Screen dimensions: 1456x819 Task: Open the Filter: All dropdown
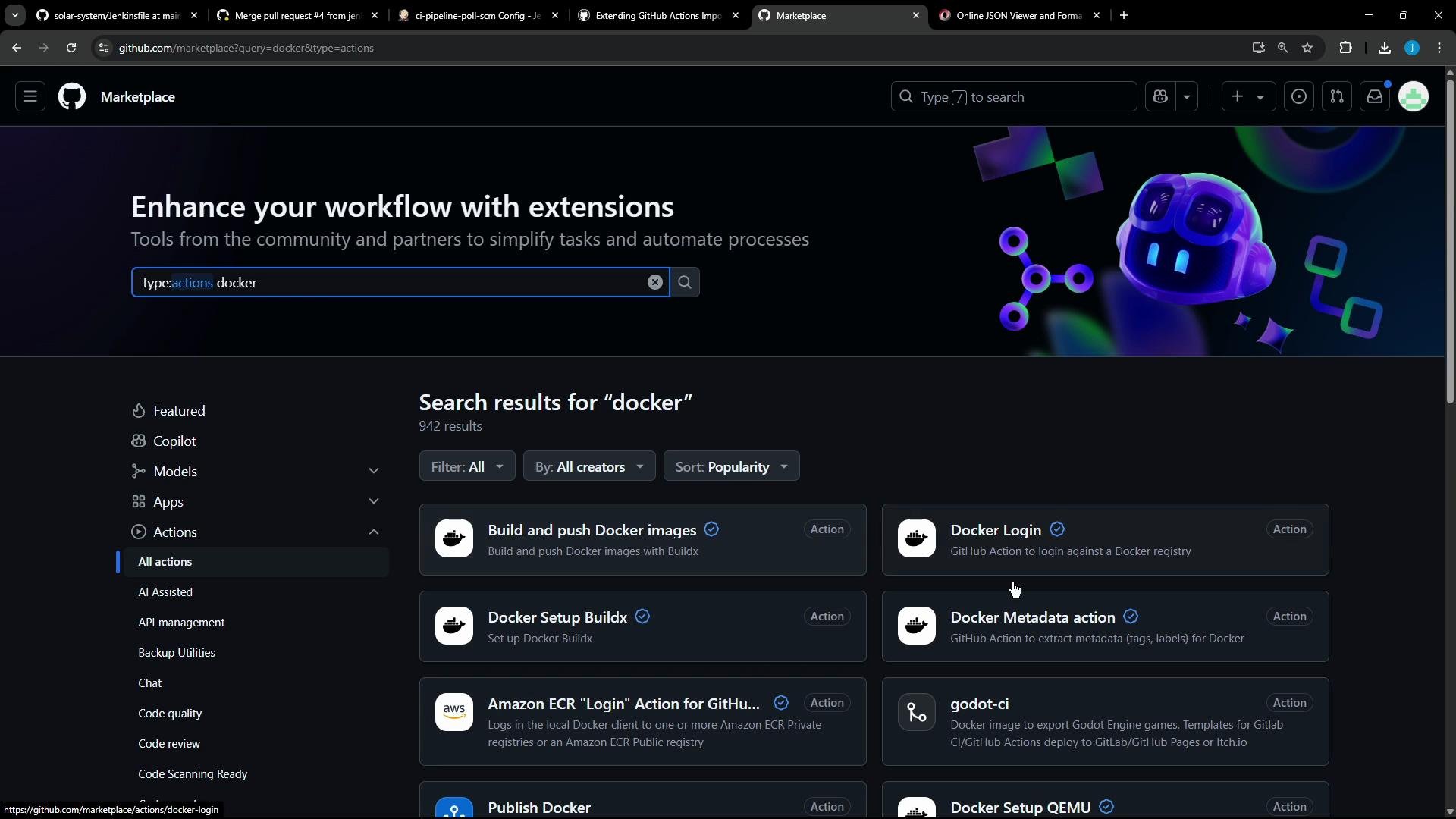click(467, 466)
